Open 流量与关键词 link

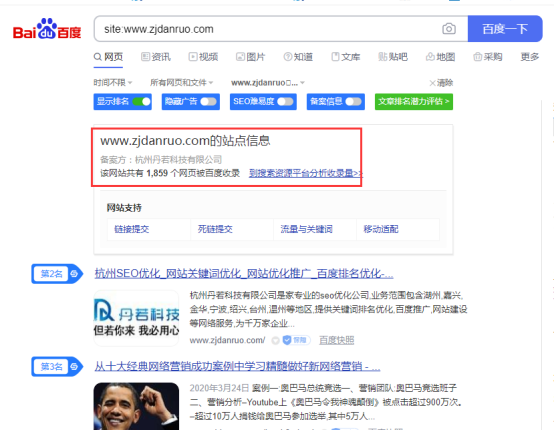point(306,229)
